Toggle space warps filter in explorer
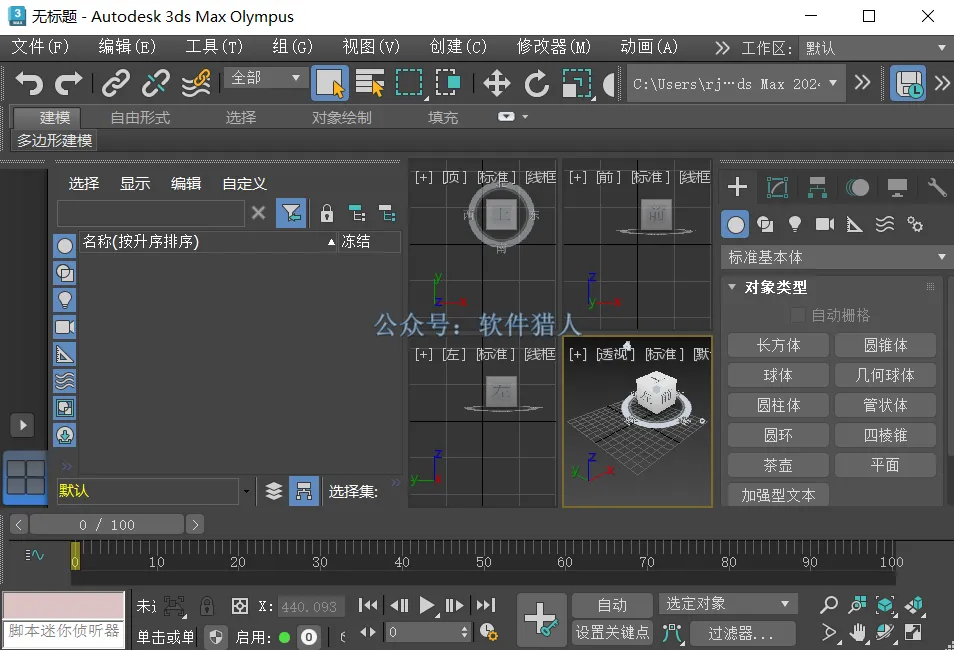Viewport: 954px width, 650px height. 64,381
